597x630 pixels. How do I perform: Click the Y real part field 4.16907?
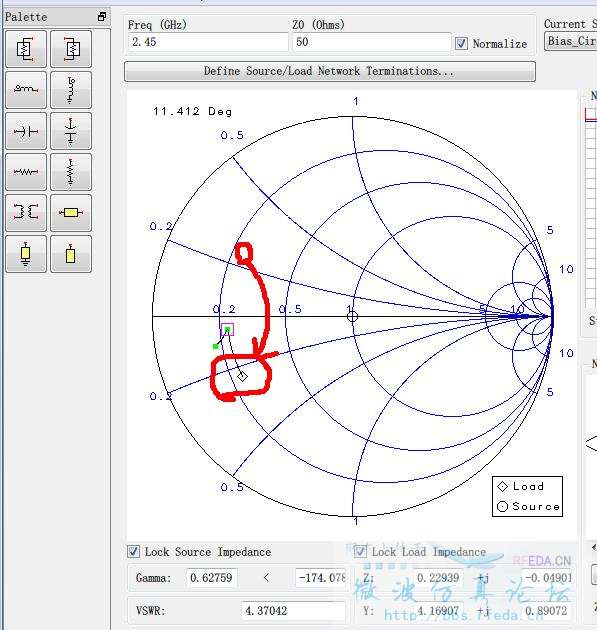438,611
